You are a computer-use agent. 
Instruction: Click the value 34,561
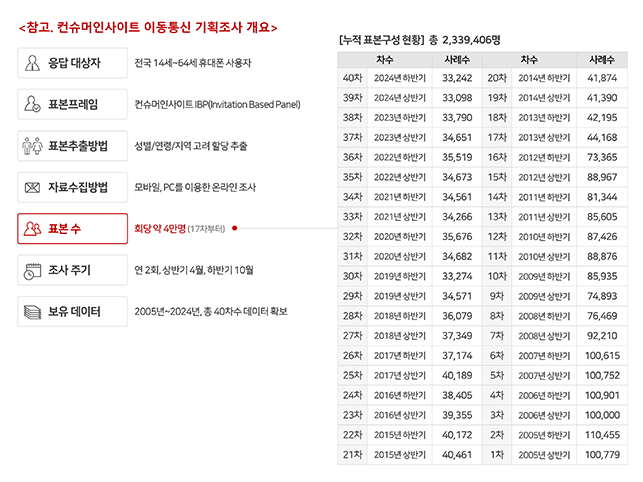(457, 197)
